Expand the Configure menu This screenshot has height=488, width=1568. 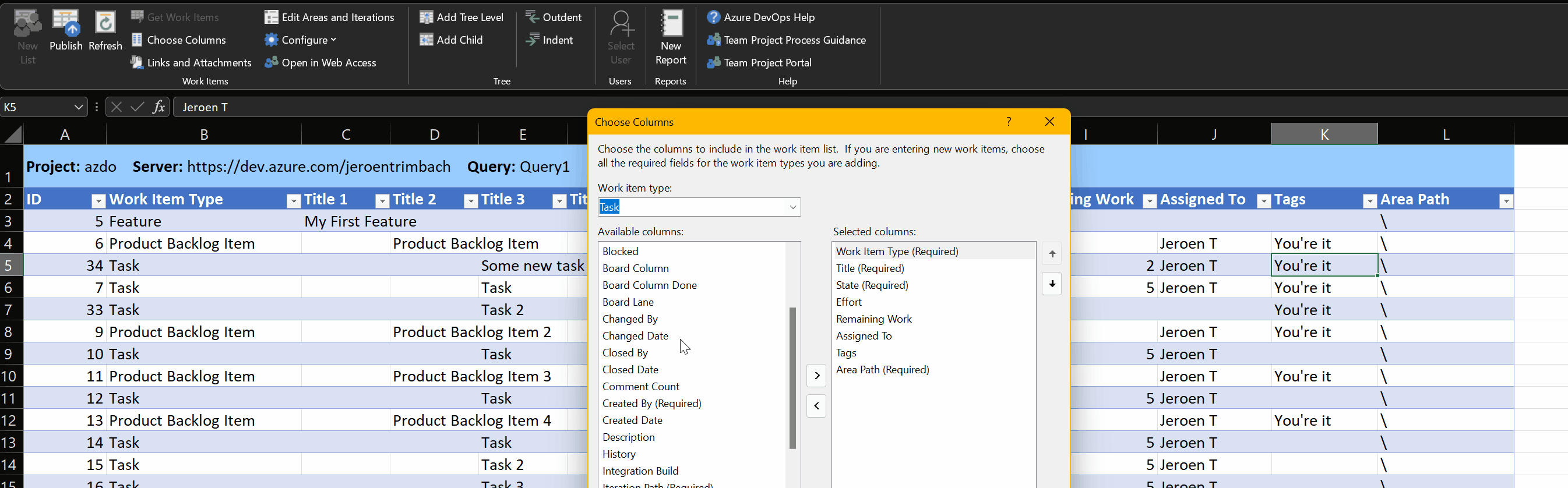(301, 40)
